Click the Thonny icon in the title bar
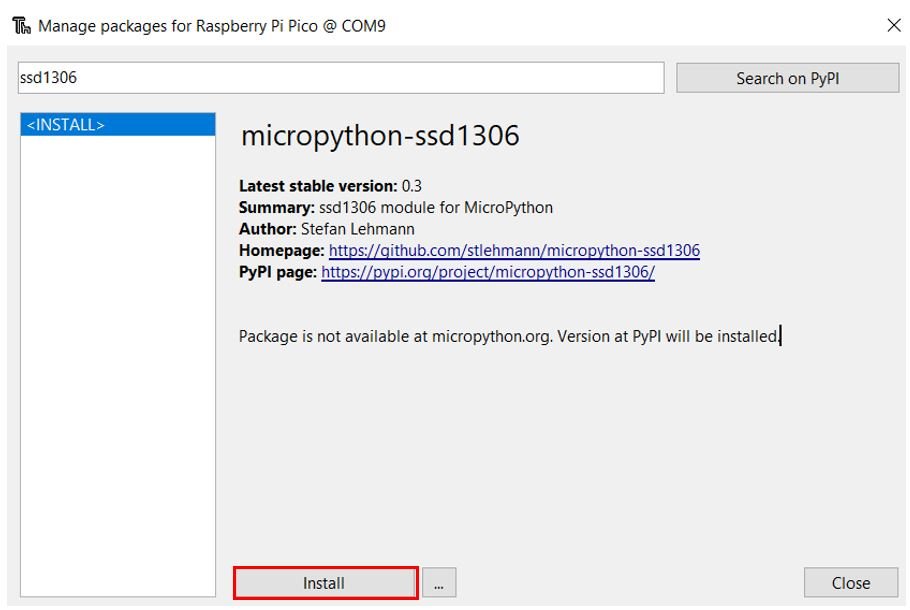The height and width of the screenshot is (610, 910). point(21,26)
